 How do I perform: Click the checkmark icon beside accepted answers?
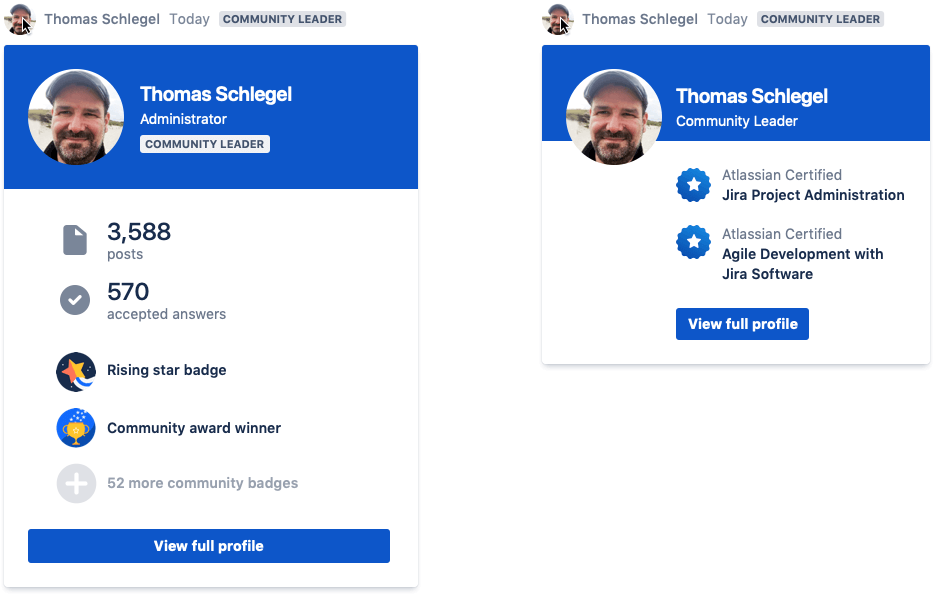point(75,300)
